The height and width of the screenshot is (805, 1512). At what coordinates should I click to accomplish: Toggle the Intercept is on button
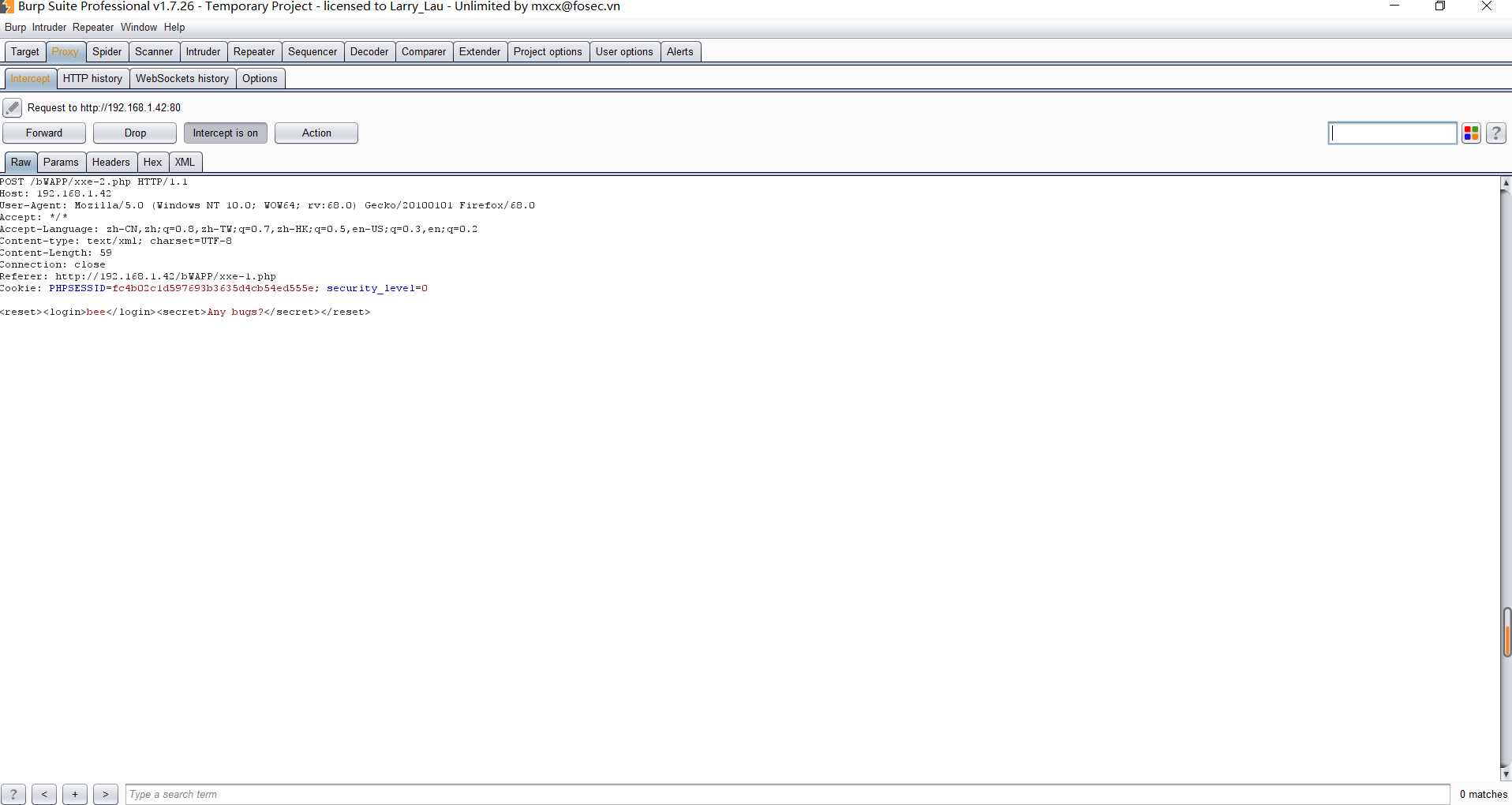tap(226, 133)
